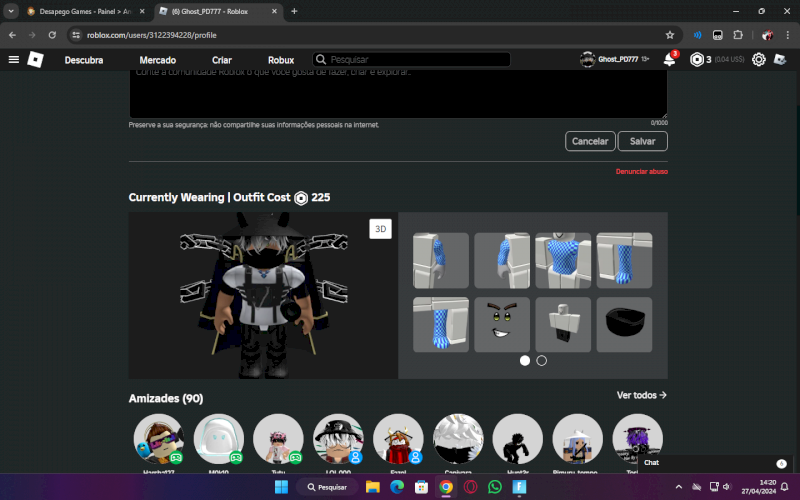Open the blue left leg item, bottom-left thumbnail

tap(441, 324)
